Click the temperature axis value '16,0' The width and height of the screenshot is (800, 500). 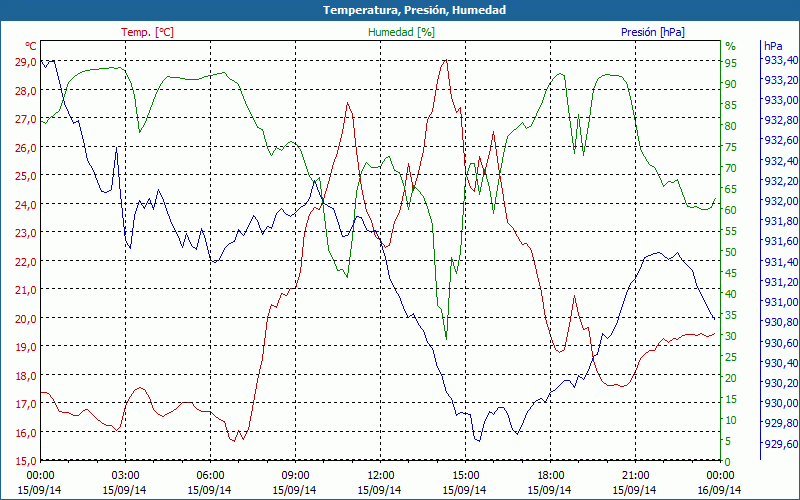pyautogui.click(x=27, y=432)
